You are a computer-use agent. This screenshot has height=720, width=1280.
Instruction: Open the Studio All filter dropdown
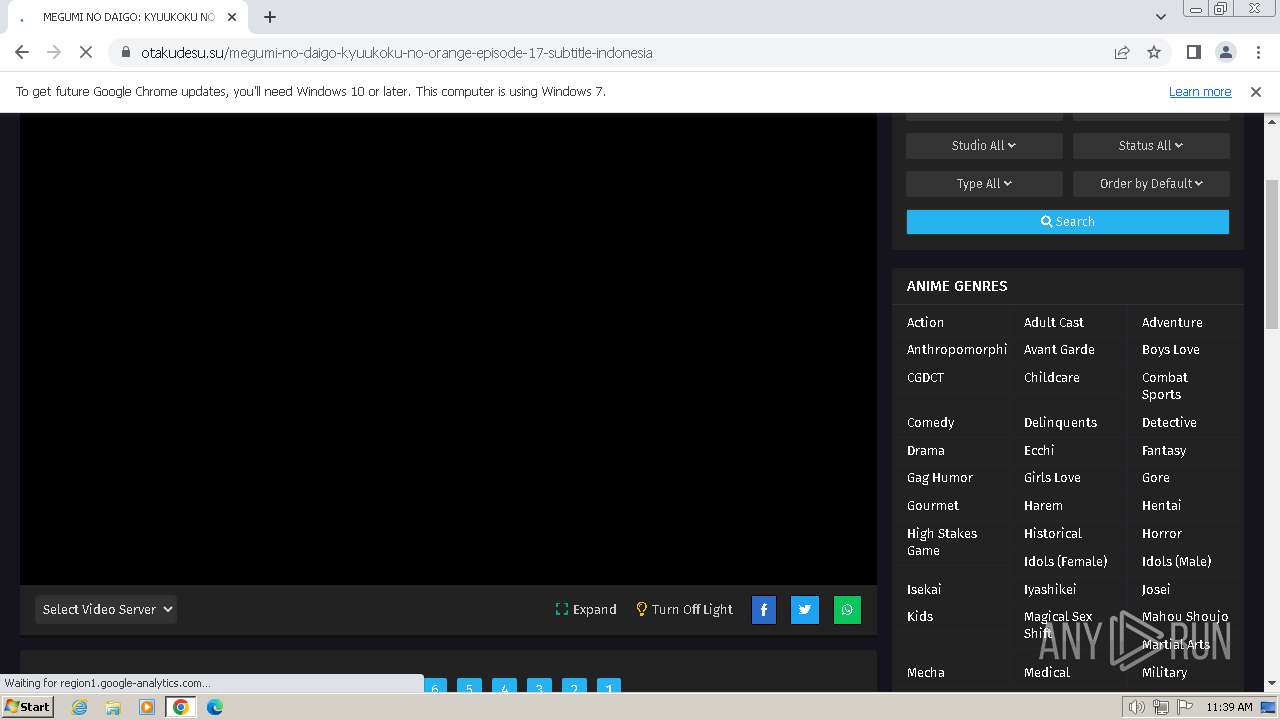984,145
